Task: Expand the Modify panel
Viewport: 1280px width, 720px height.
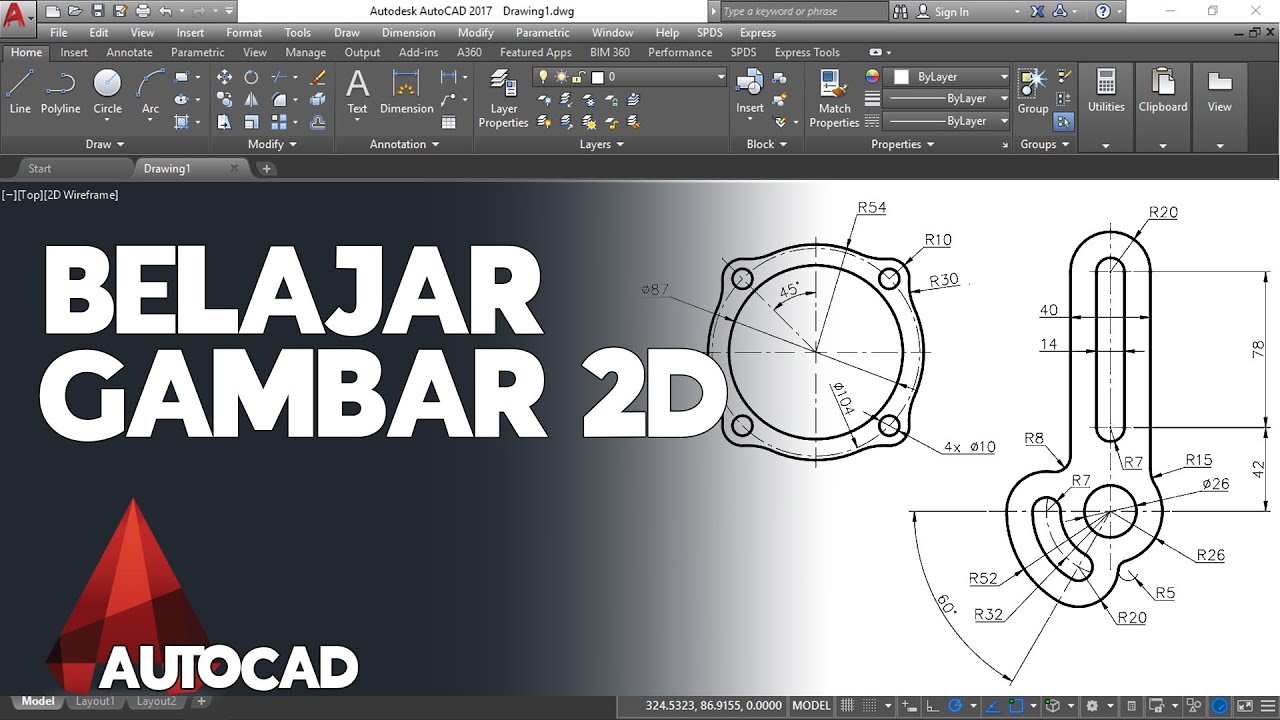Action: pyautogui.click(x=272, y=144)
